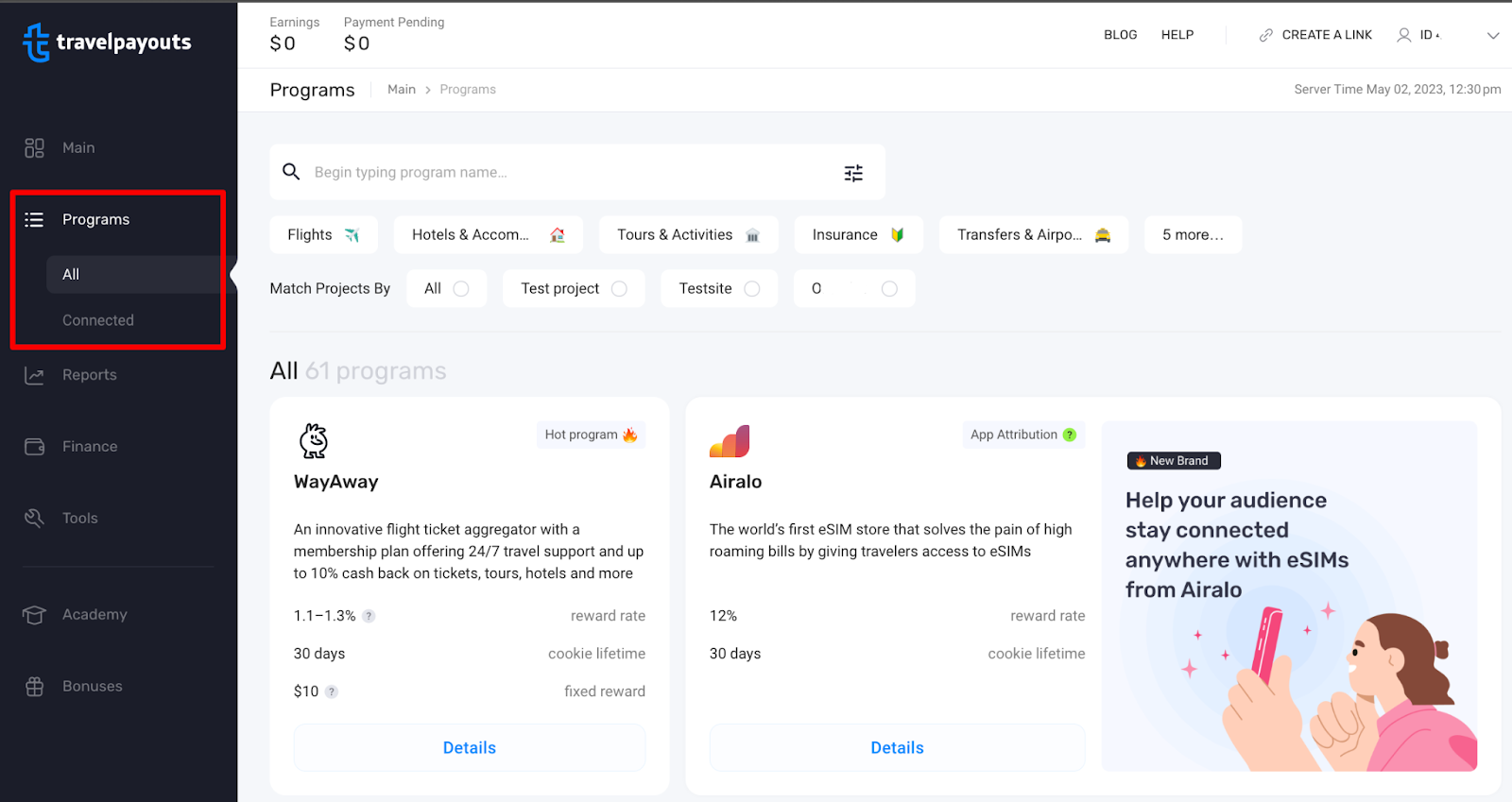The width and height of the screenshot is (1512, 802).
Task: Click the Programs list icon in sidebar
Action: 34,220
